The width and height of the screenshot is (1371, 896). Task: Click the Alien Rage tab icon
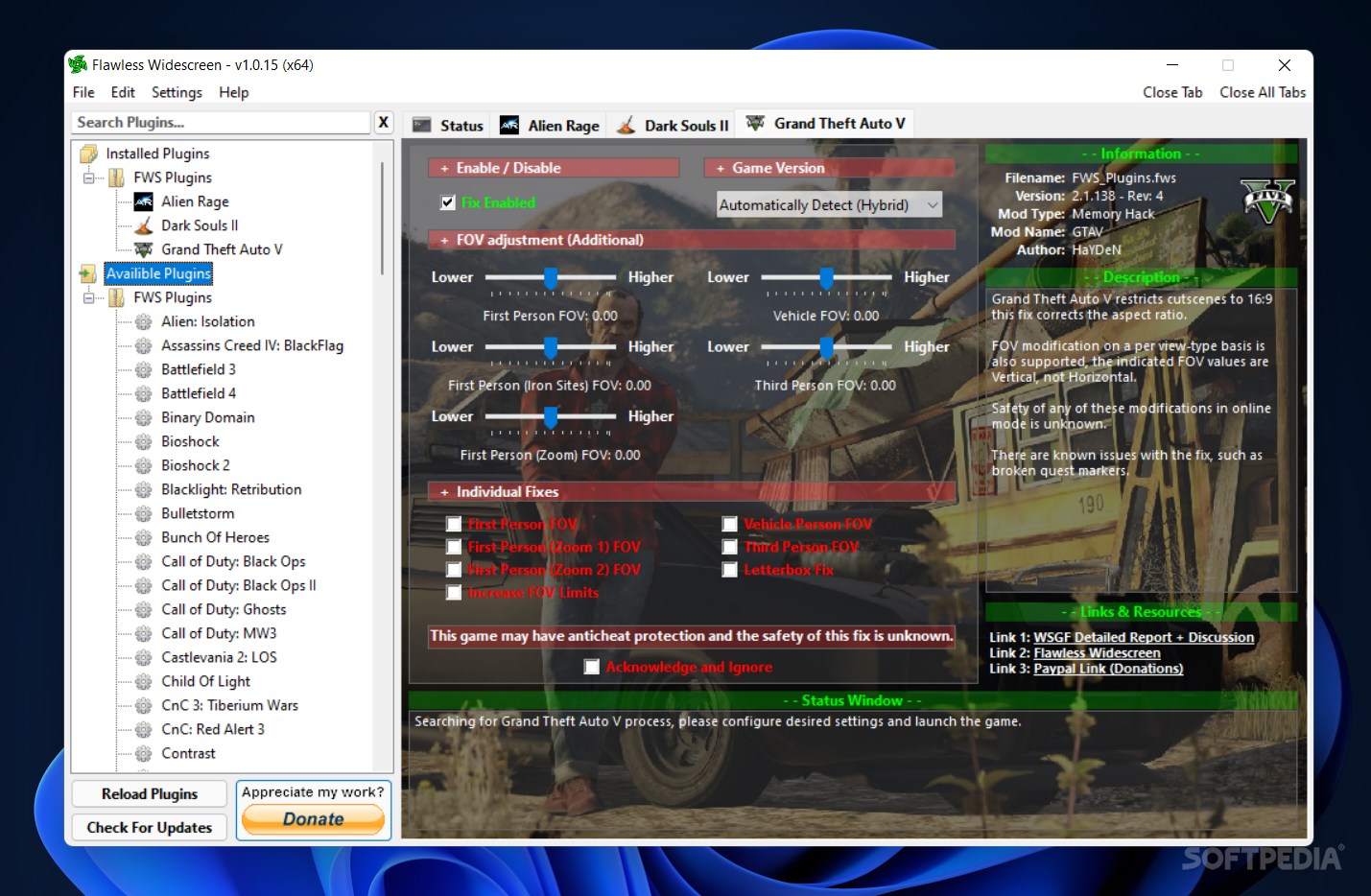509,125
